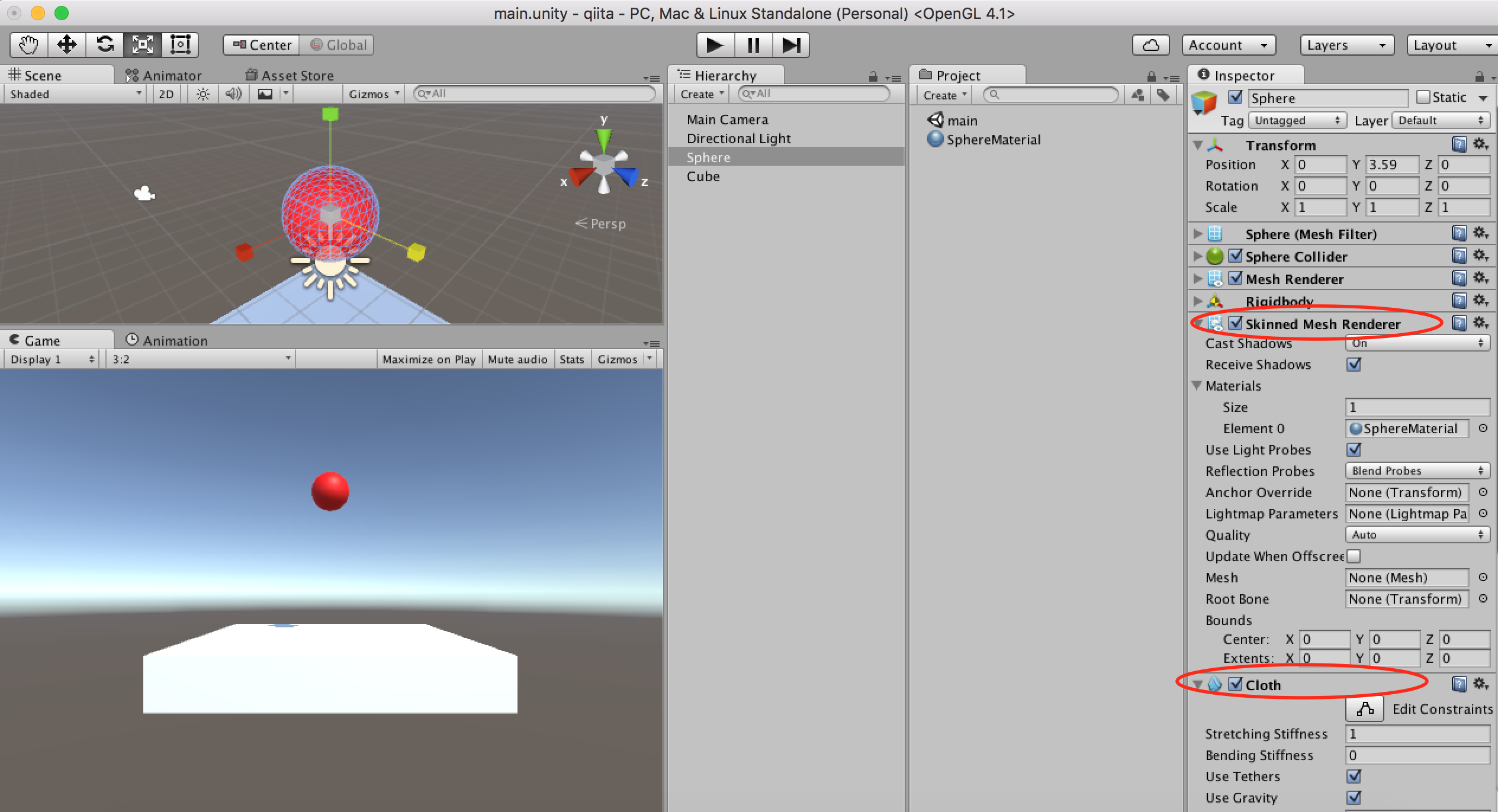1498x812 pixels.
Task: Select the Move tool
Action: 66,44
